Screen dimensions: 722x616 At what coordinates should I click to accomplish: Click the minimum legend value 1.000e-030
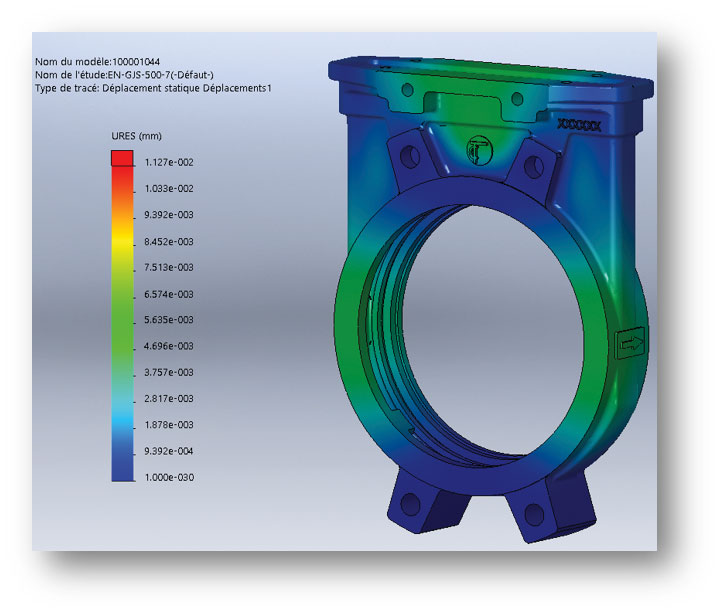click(169, 477)
